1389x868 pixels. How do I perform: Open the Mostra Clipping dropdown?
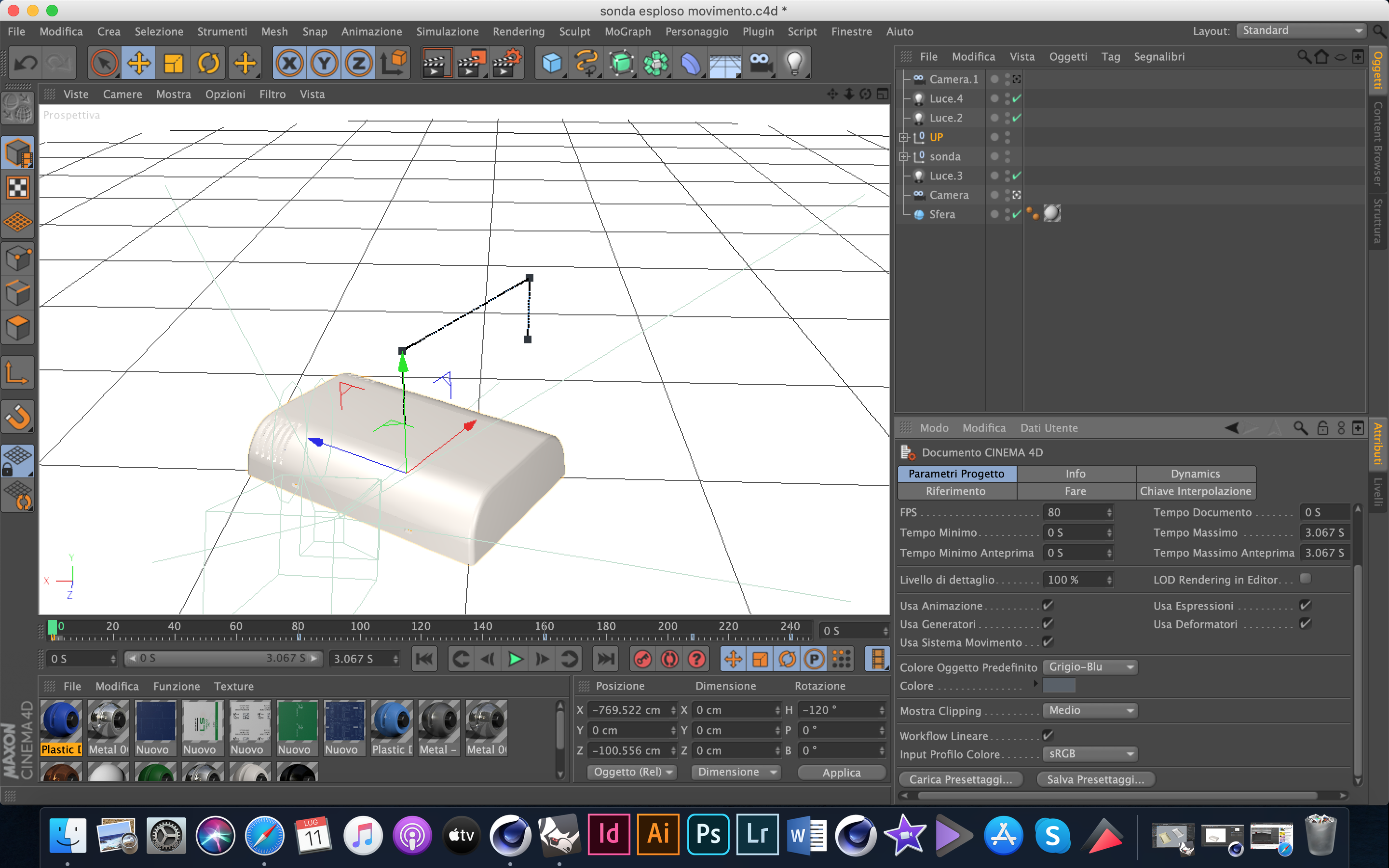pyautogui.click(x=1089, y=711)
